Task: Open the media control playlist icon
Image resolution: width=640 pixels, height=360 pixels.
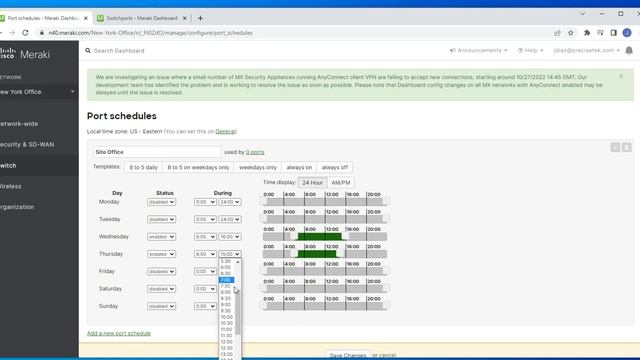Action: (x=600, y=33)
